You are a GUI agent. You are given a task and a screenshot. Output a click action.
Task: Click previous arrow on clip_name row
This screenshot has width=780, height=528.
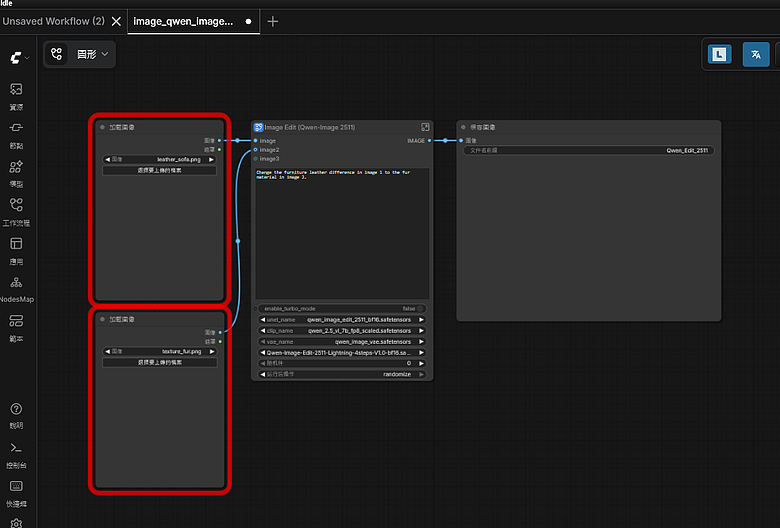(x=262, y=330)
